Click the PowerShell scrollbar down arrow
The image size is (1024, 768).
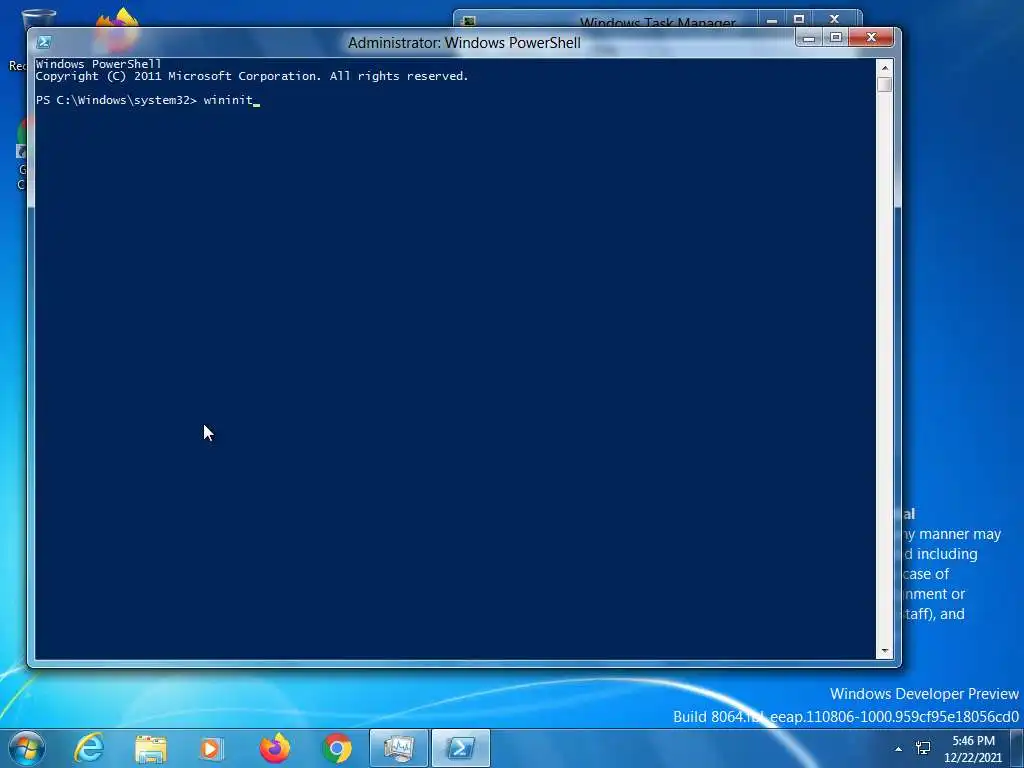coord(885,651)
